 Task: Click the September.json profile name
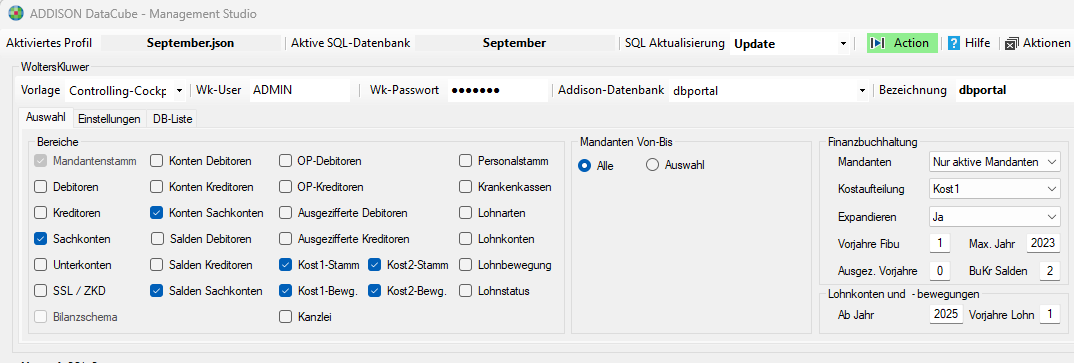click(190, 43)
